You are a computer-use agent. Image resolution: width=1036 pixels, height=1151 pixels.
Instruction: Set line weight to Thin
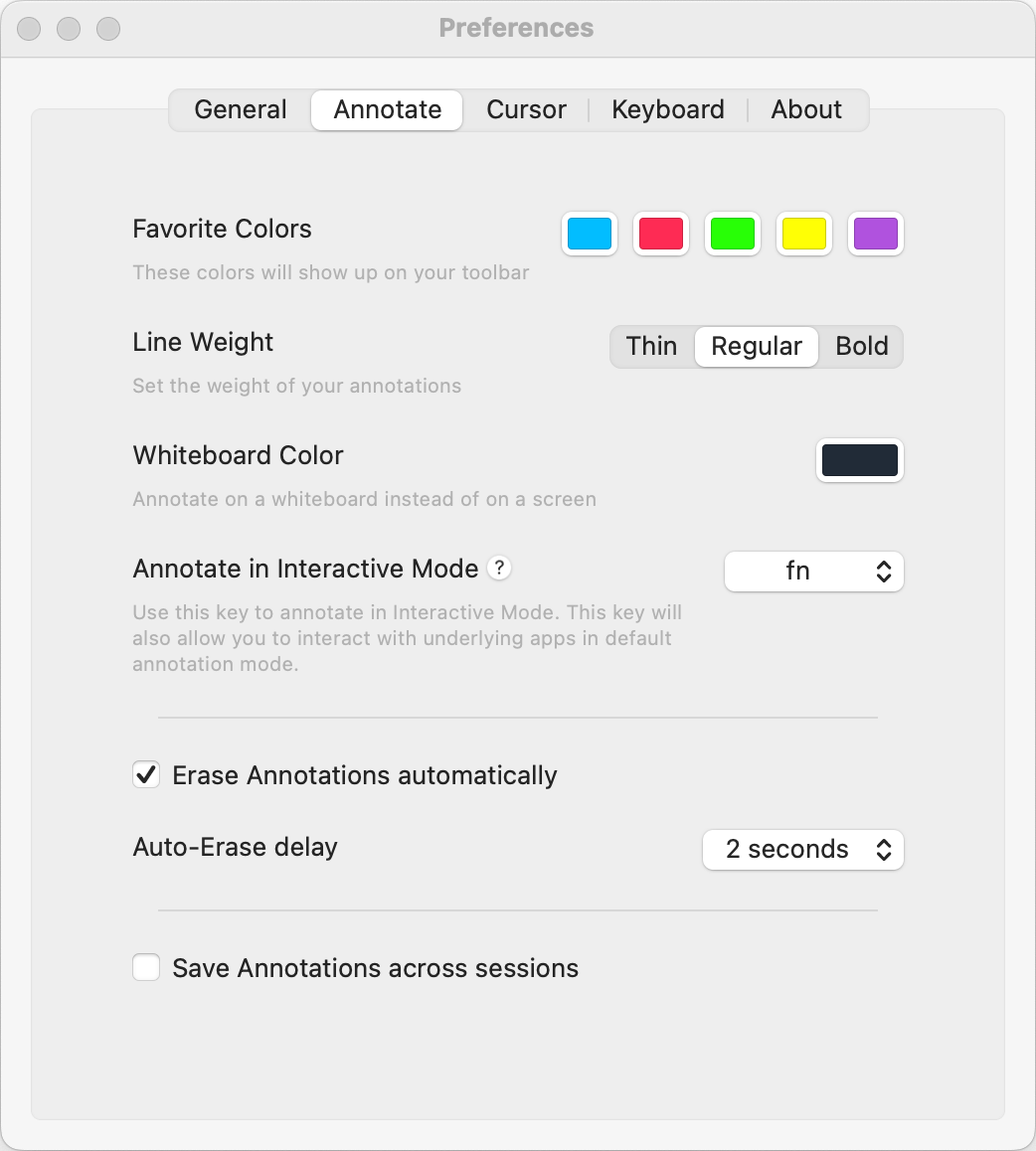click(651, 347)
